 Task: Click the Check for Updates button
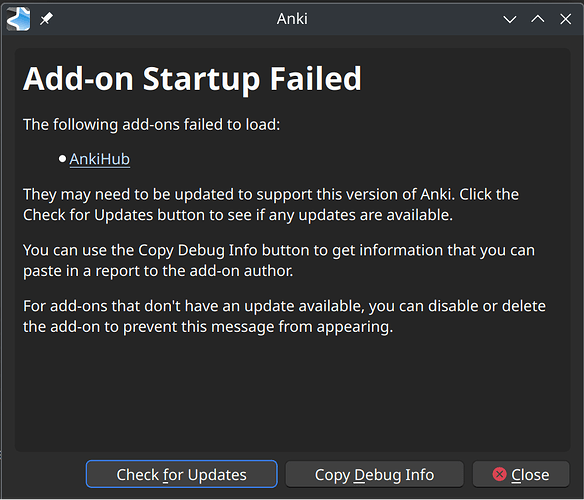(181, 474)
